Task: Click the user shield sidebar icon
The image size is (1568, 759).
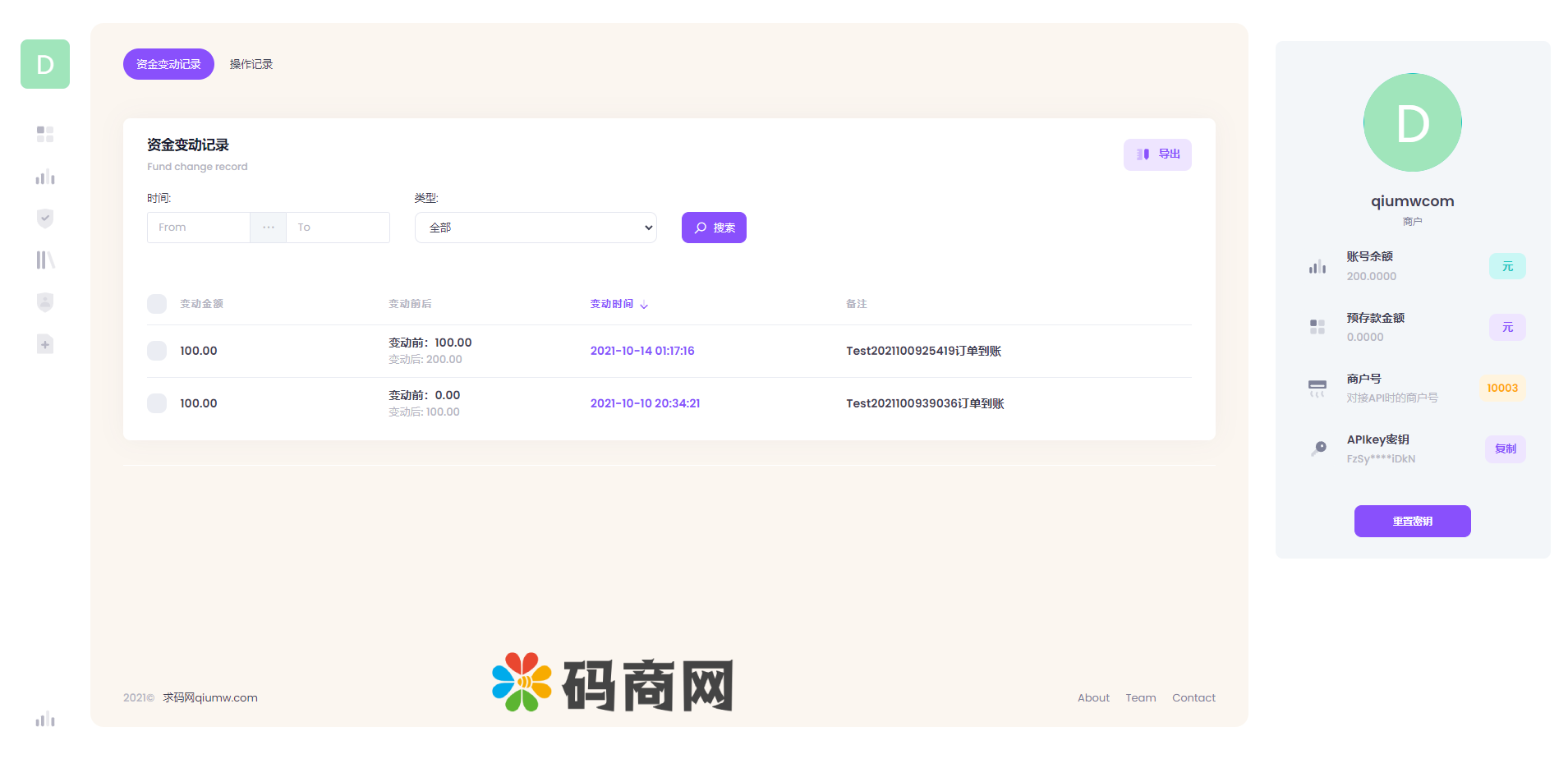Action: 45,302
